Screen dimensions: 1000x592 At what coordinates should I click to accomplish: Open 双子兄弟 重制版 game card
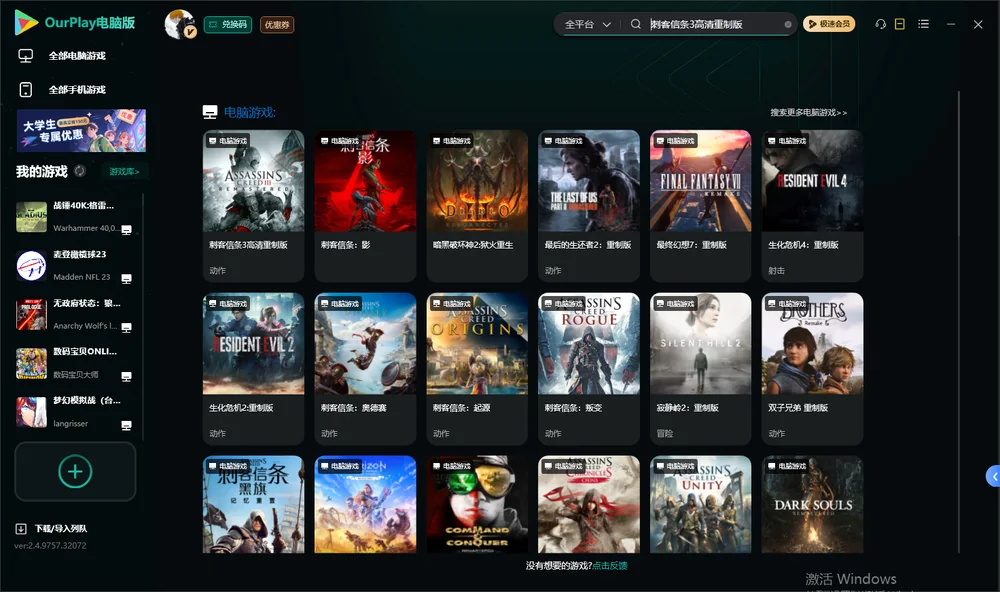pyautogui.click(x=812, y=369)
